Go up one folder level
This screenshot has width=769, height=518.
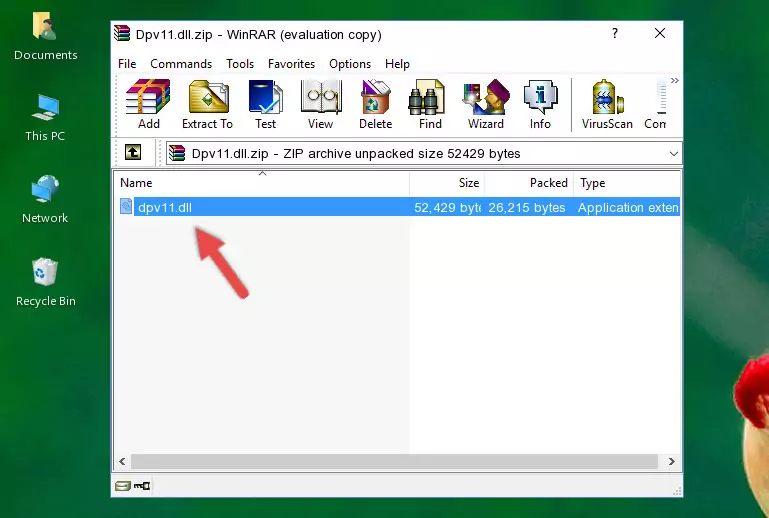[x=133, y=153]
